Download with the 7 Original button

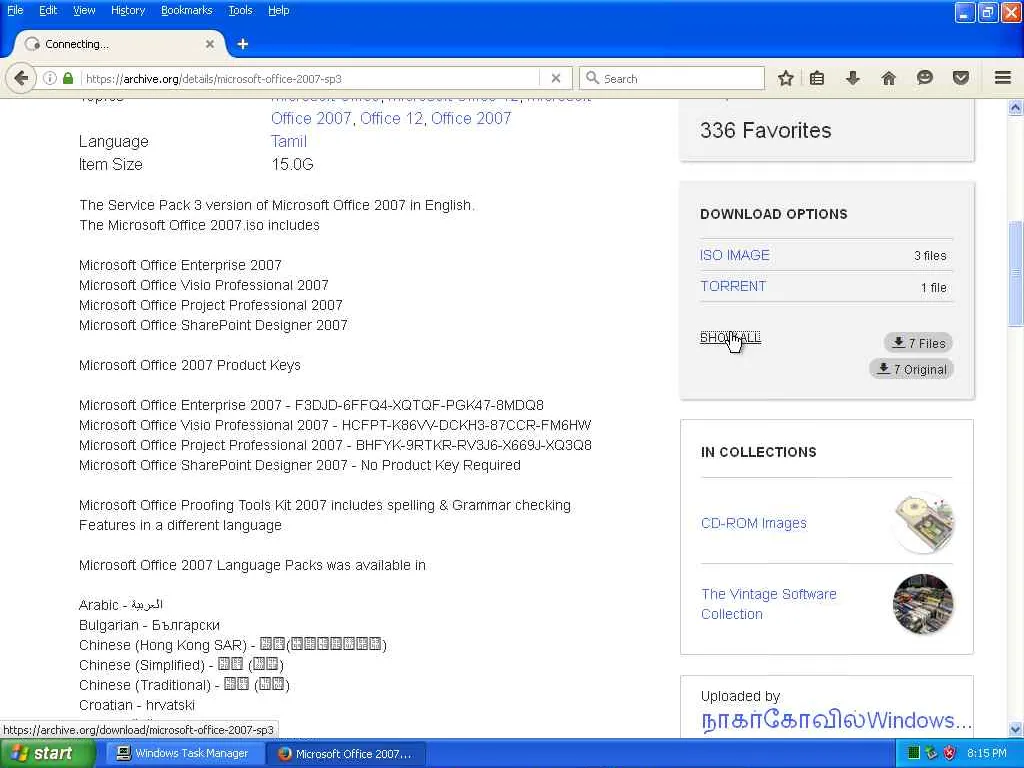click(x=912, y=369)
